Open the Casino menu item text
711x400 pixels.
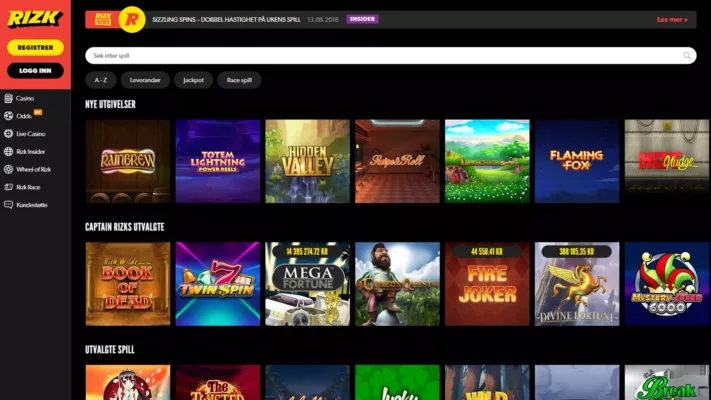click(25, 98)
